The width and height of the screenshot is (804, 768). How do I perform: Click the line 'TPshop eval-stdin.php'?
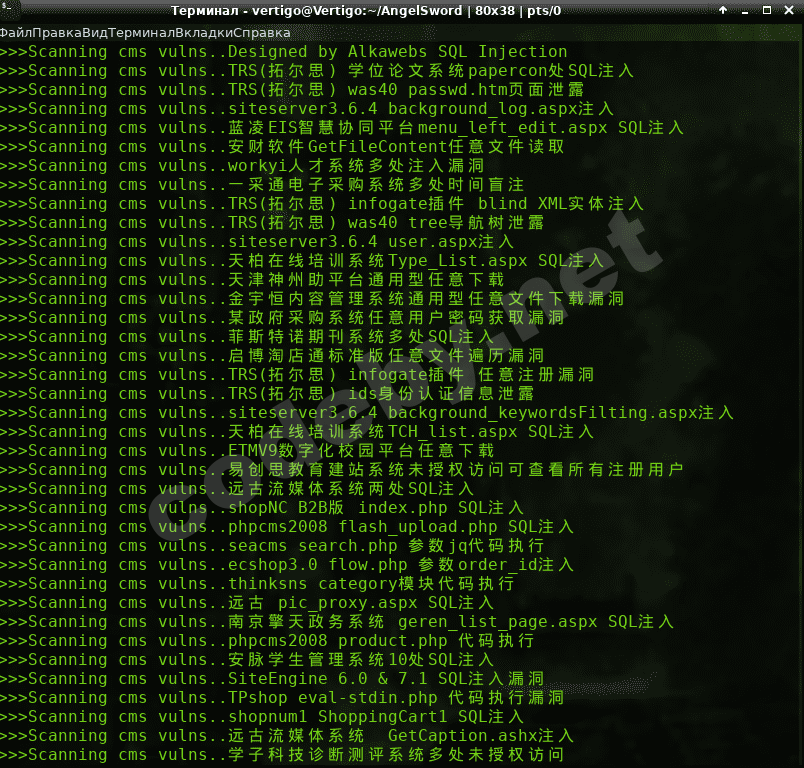[x=282, y=697]
